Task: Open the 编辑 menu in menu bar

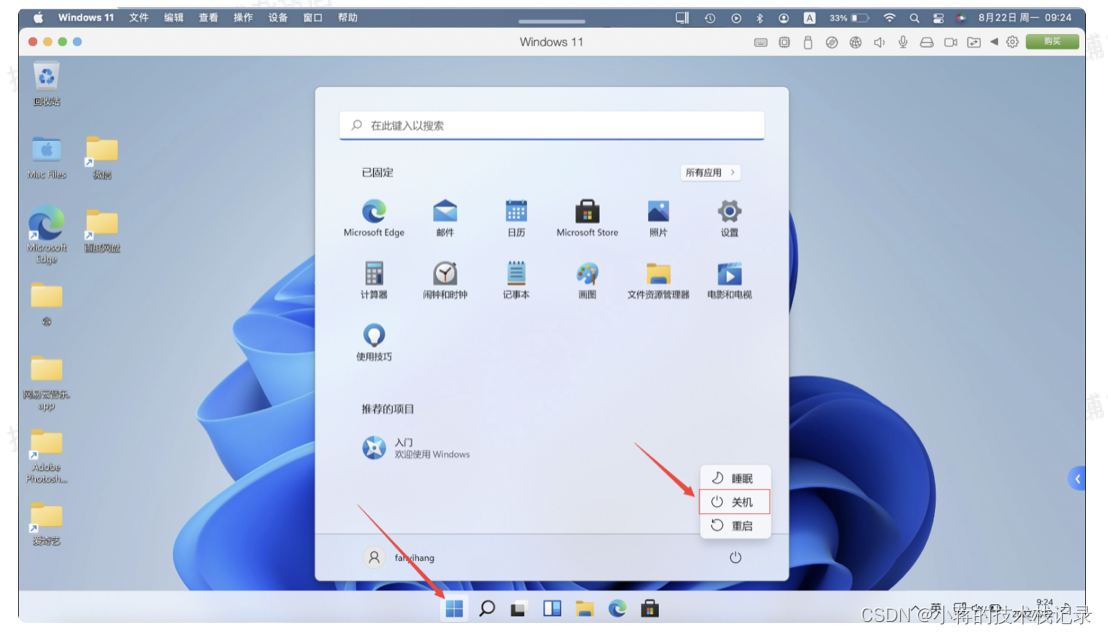Action: click(174, 18)
